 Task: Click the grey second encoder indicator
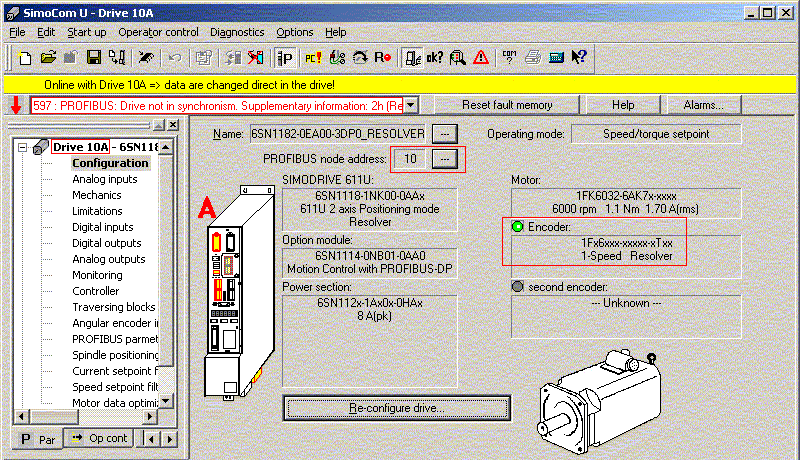point(517,287)
